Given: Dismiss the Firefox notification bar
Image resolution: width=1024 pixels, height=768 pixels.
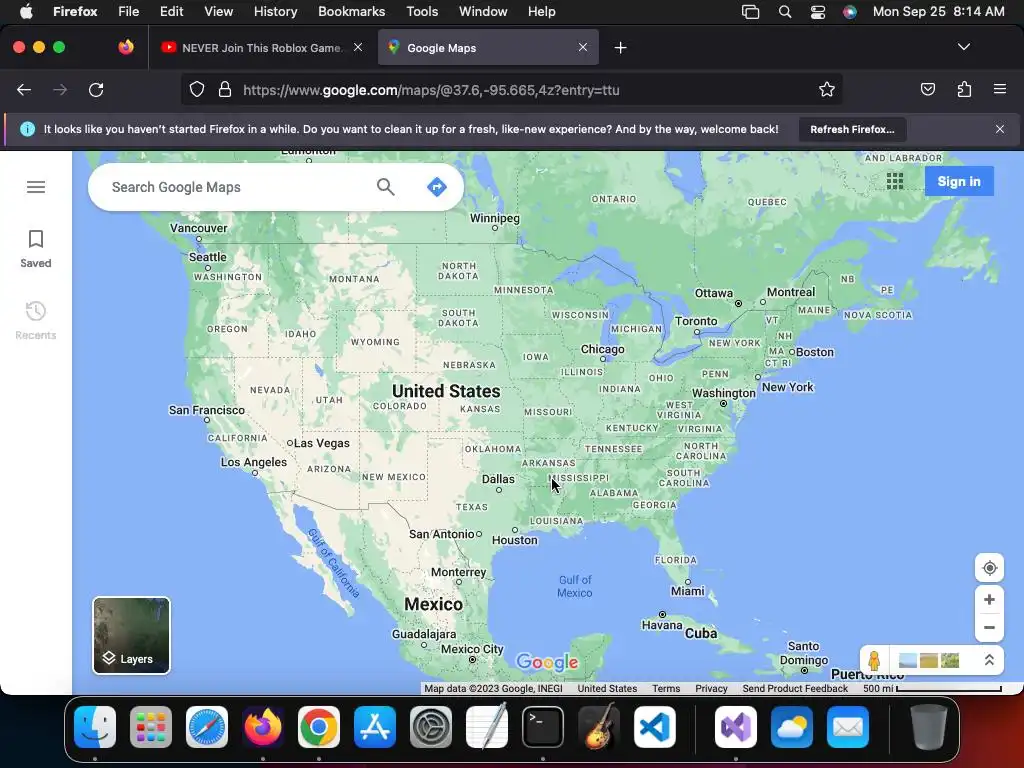Looking at the screenshot, I should point(1000,129).
